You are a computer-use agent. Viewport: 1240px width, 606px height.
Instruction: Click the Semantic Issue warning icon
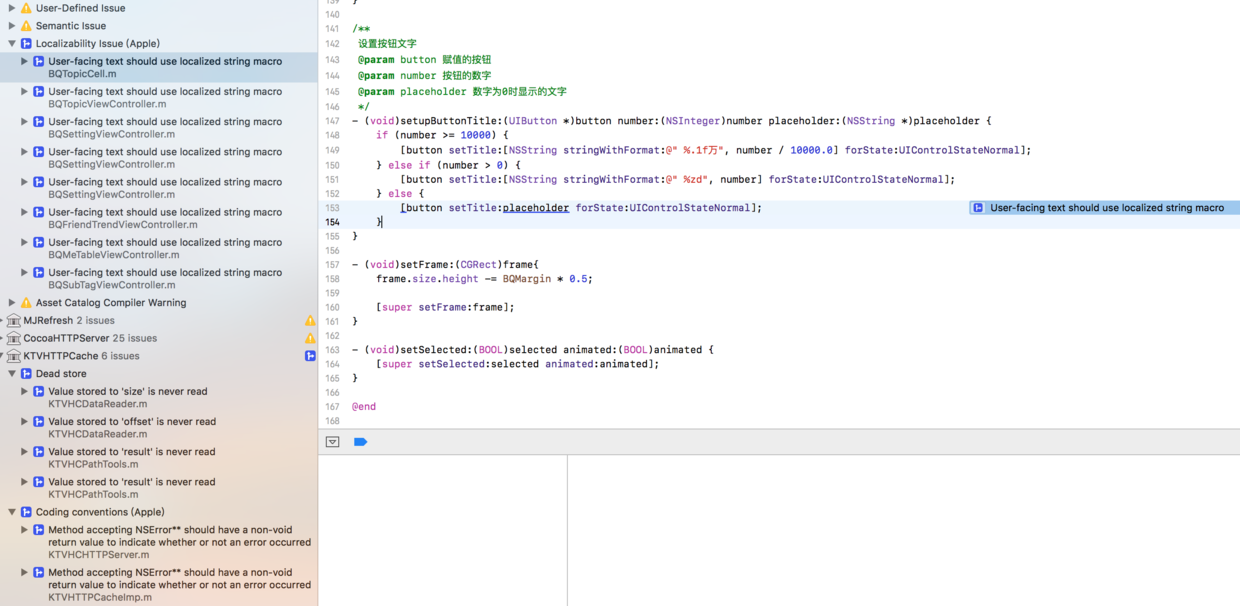pos(26,26)
